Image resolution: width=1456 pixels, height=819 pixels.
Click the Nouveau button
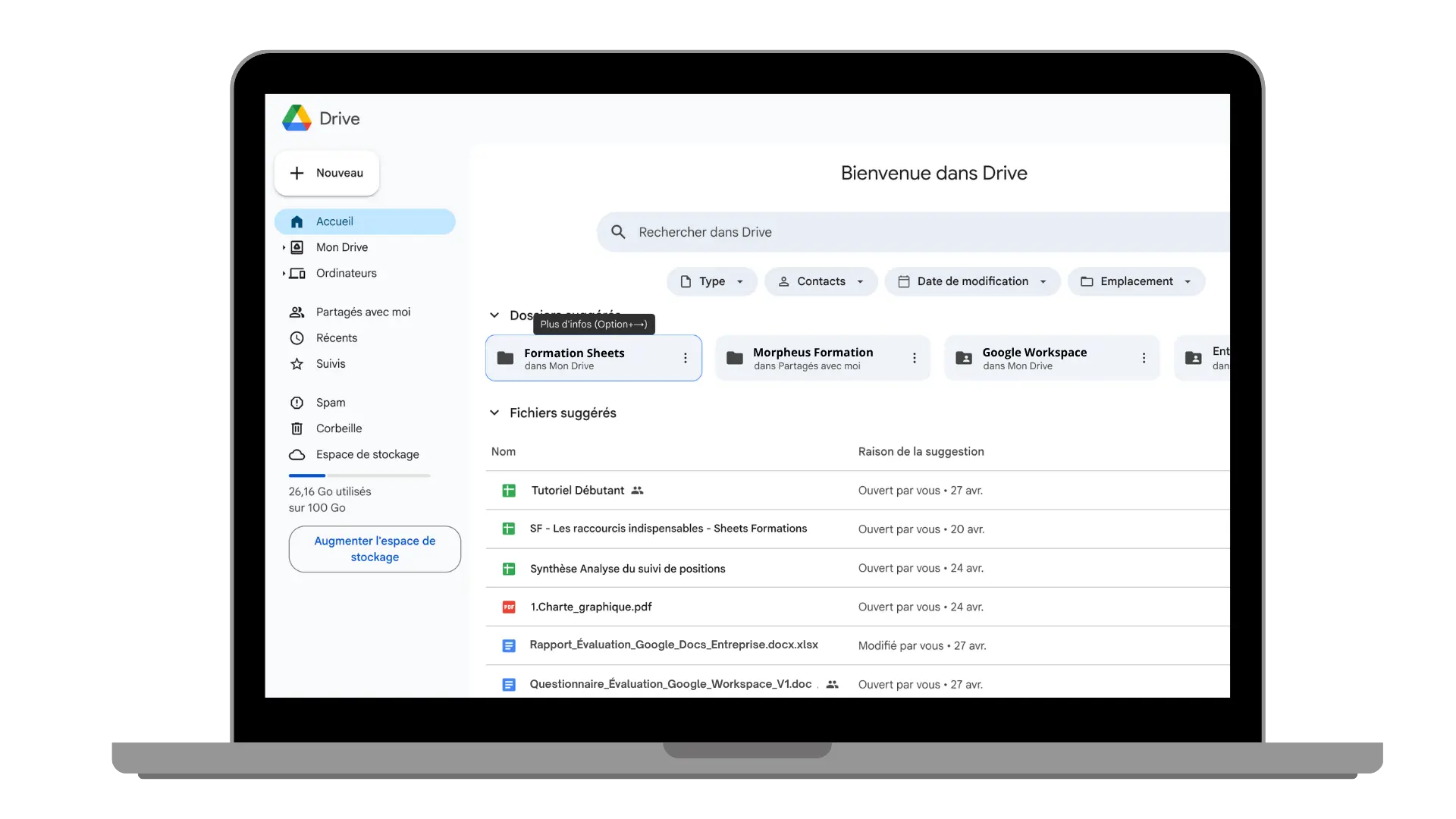click(327, 173)
